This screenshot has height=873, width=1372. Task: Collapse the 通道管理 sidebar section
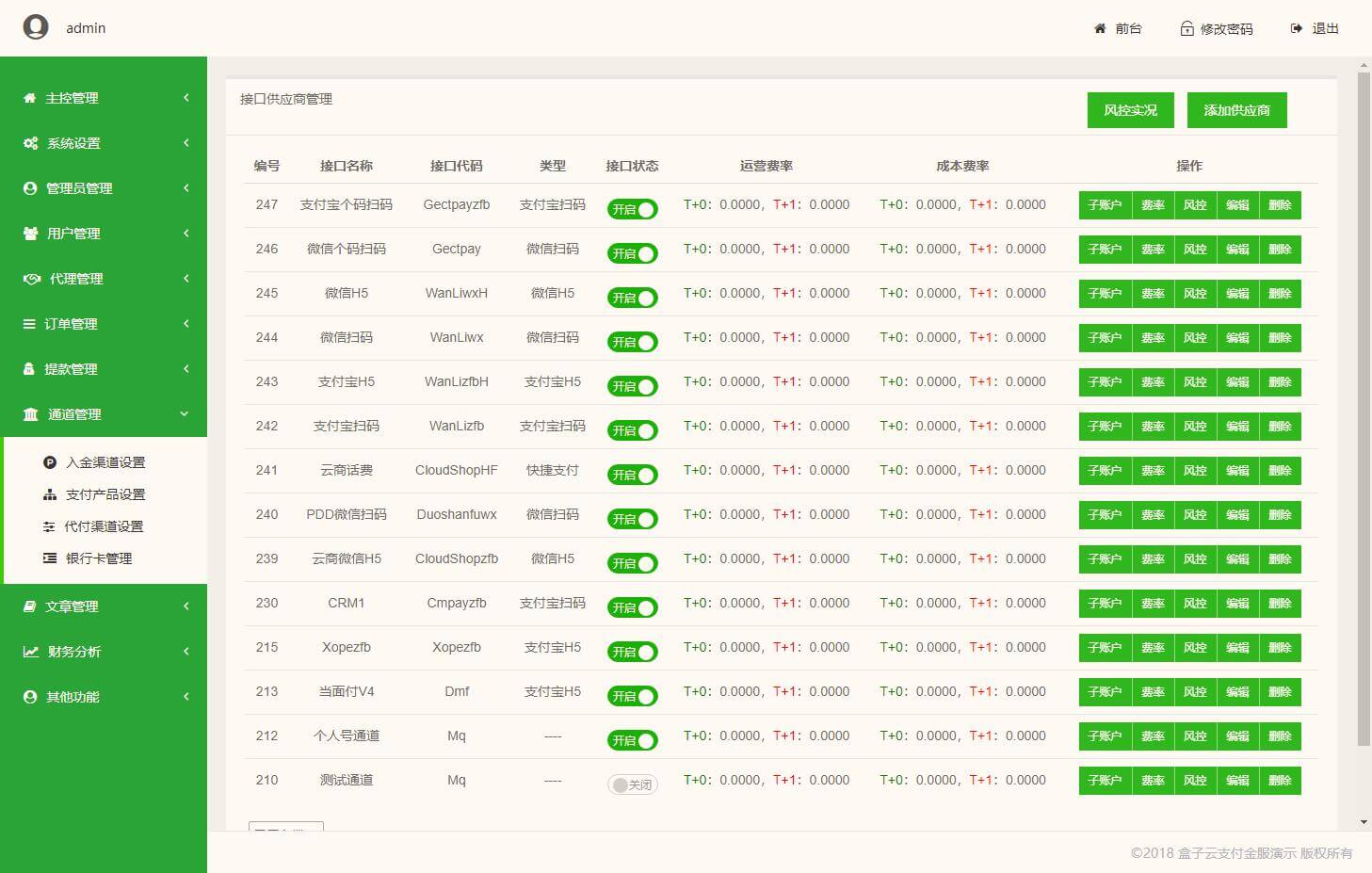pos(104,414)
